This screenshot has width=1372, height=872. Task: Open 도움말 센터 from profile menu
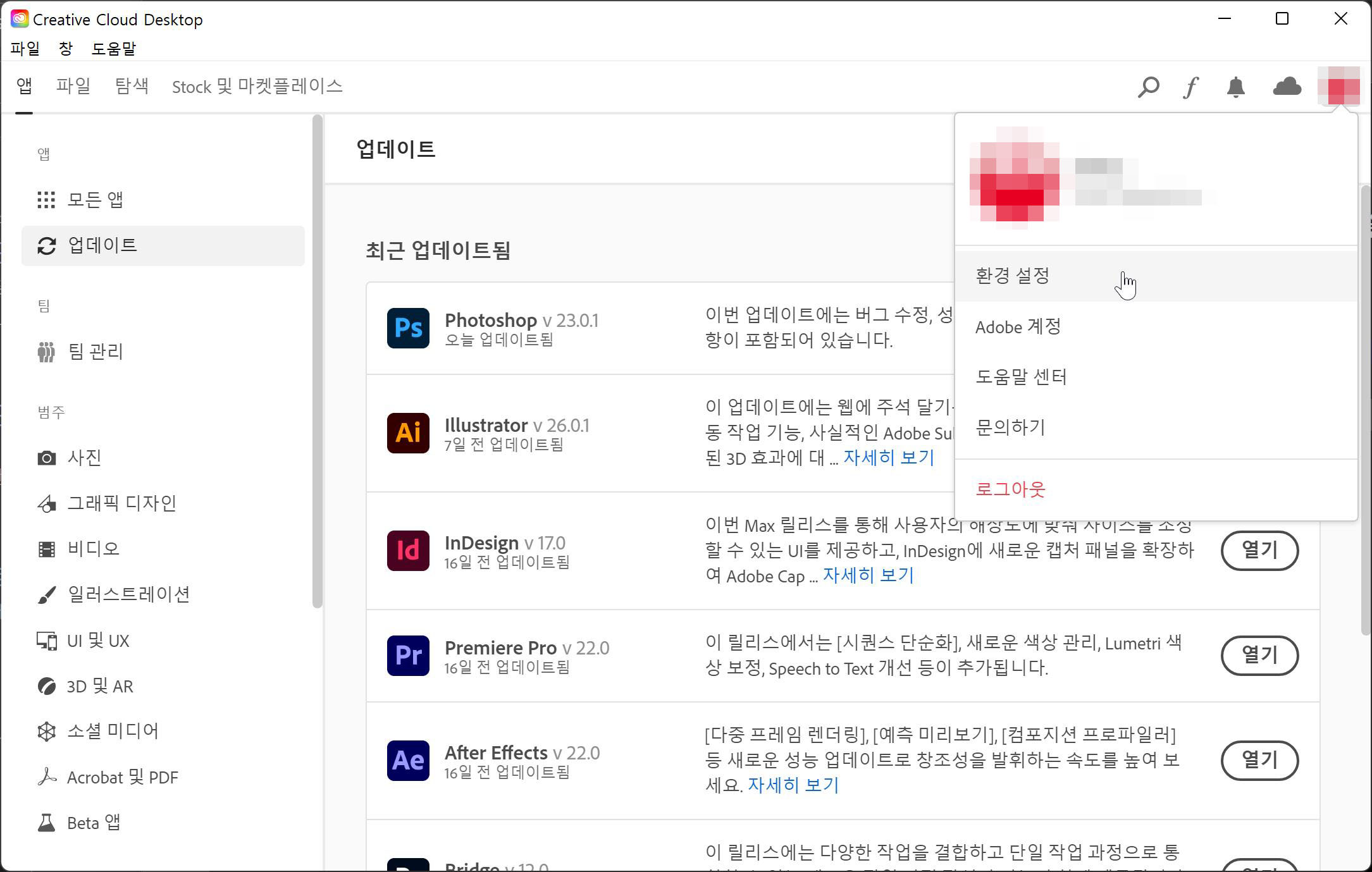1156,377
